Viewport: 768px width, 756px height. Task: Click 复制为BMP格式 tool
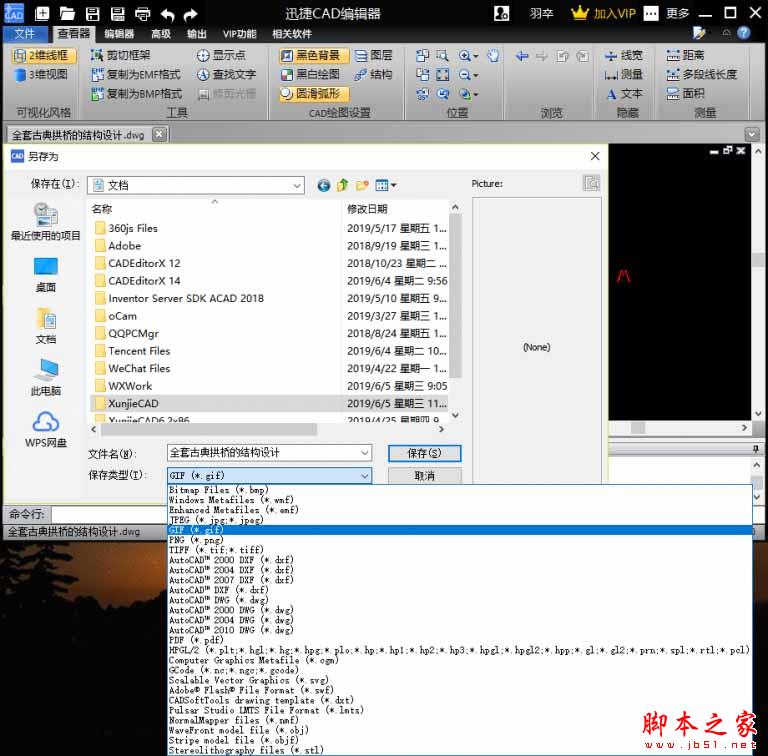tap(137, 94)
